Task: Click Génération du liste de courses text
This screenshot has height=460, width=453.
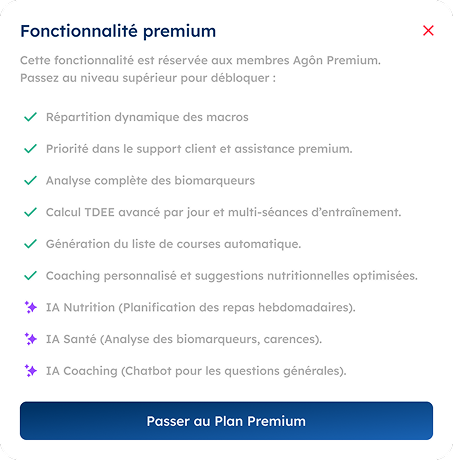Action: pos(173,244)
